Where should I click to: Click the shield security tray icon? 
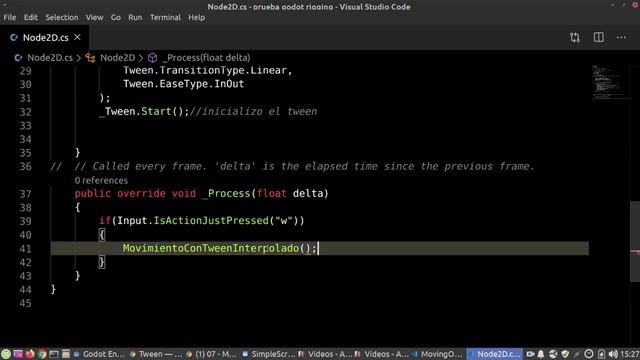565,354
